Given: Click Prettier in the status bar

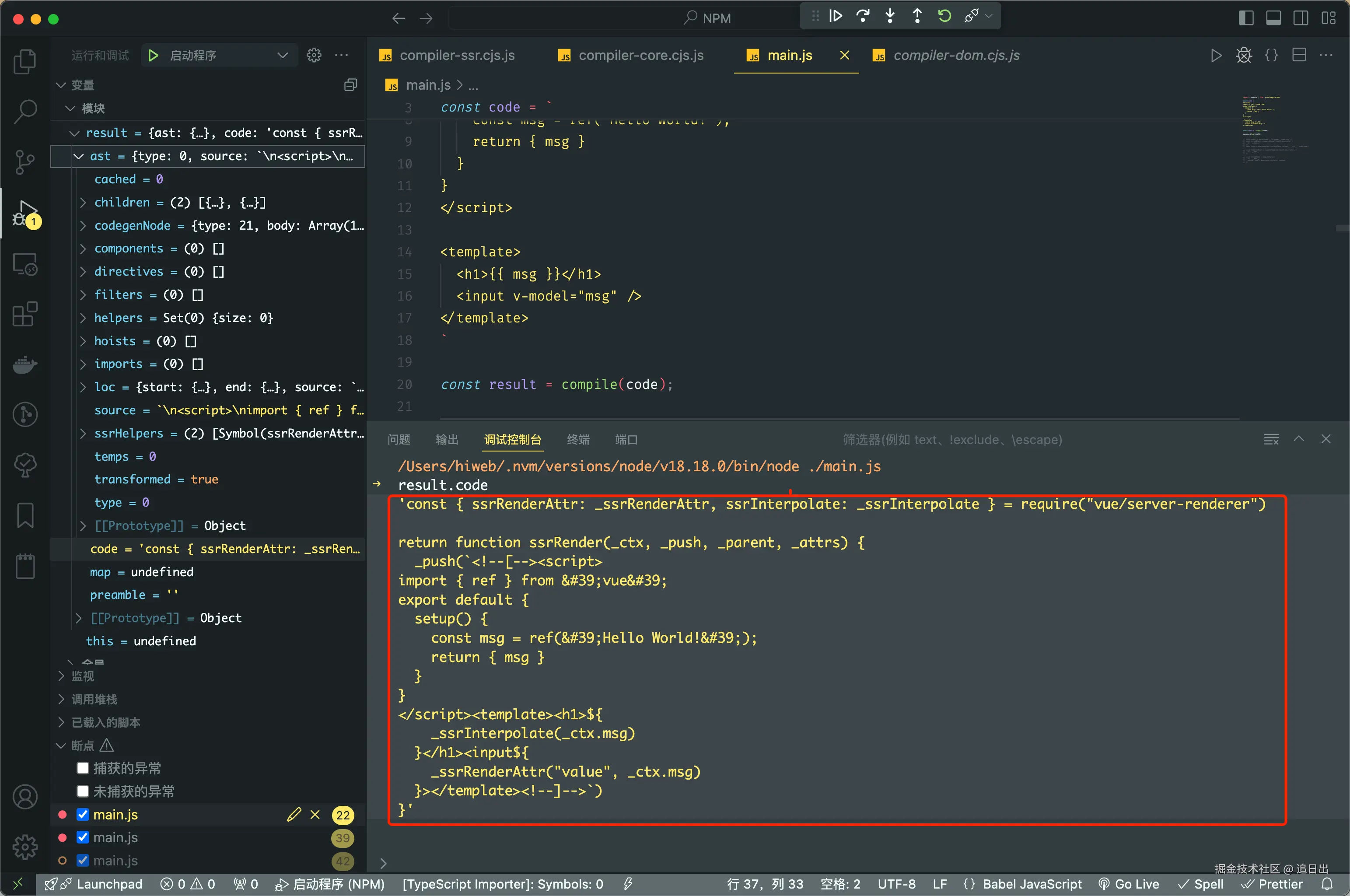Looking at the screenshot, I should pyautogui.click(x=1272, y=884).
